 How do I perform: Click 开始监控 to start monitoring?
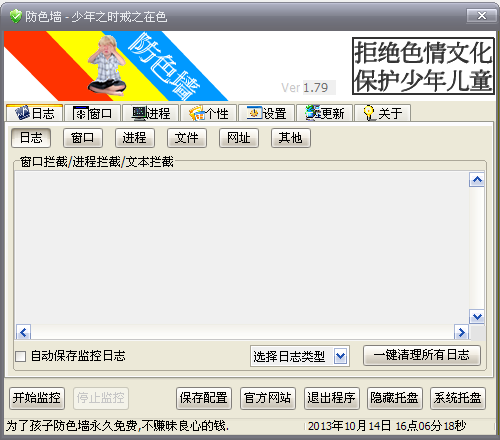pos(37,398)
